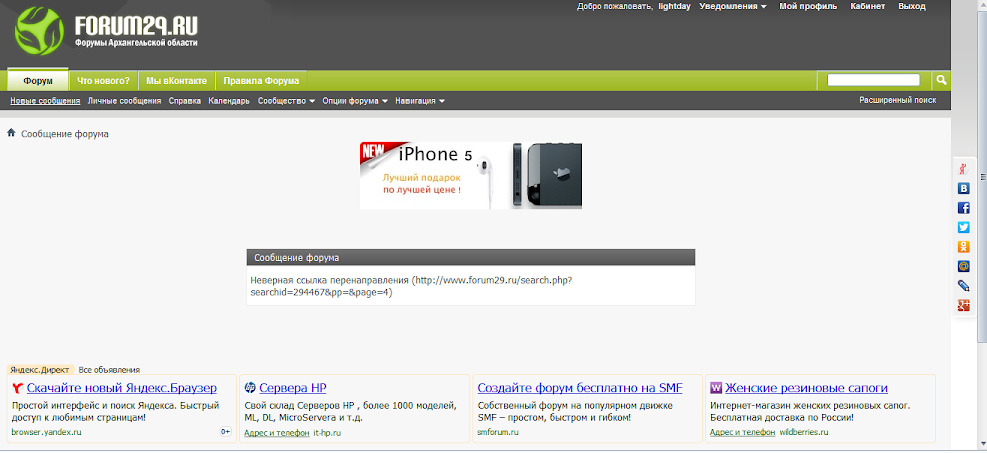987x453 pixels.
Task: Click the Yandex Y ad icon
Action: point(17,388)
